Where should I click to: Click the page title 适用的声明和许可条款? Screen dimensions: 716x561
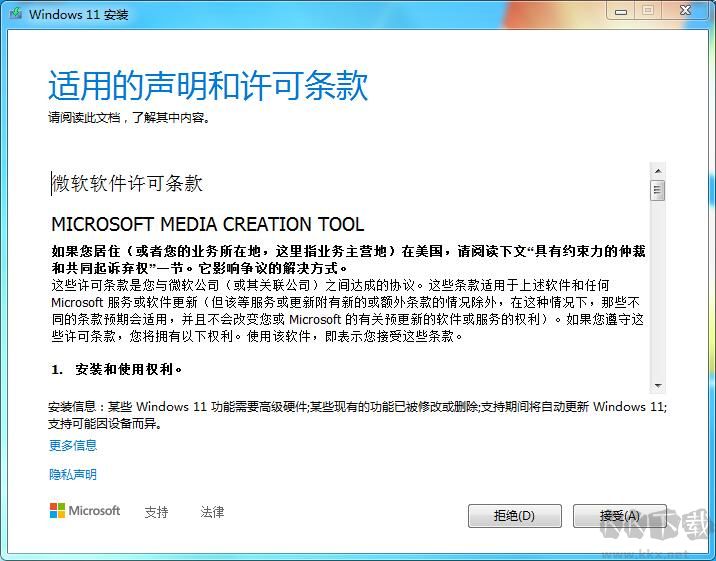pos(208,85)
